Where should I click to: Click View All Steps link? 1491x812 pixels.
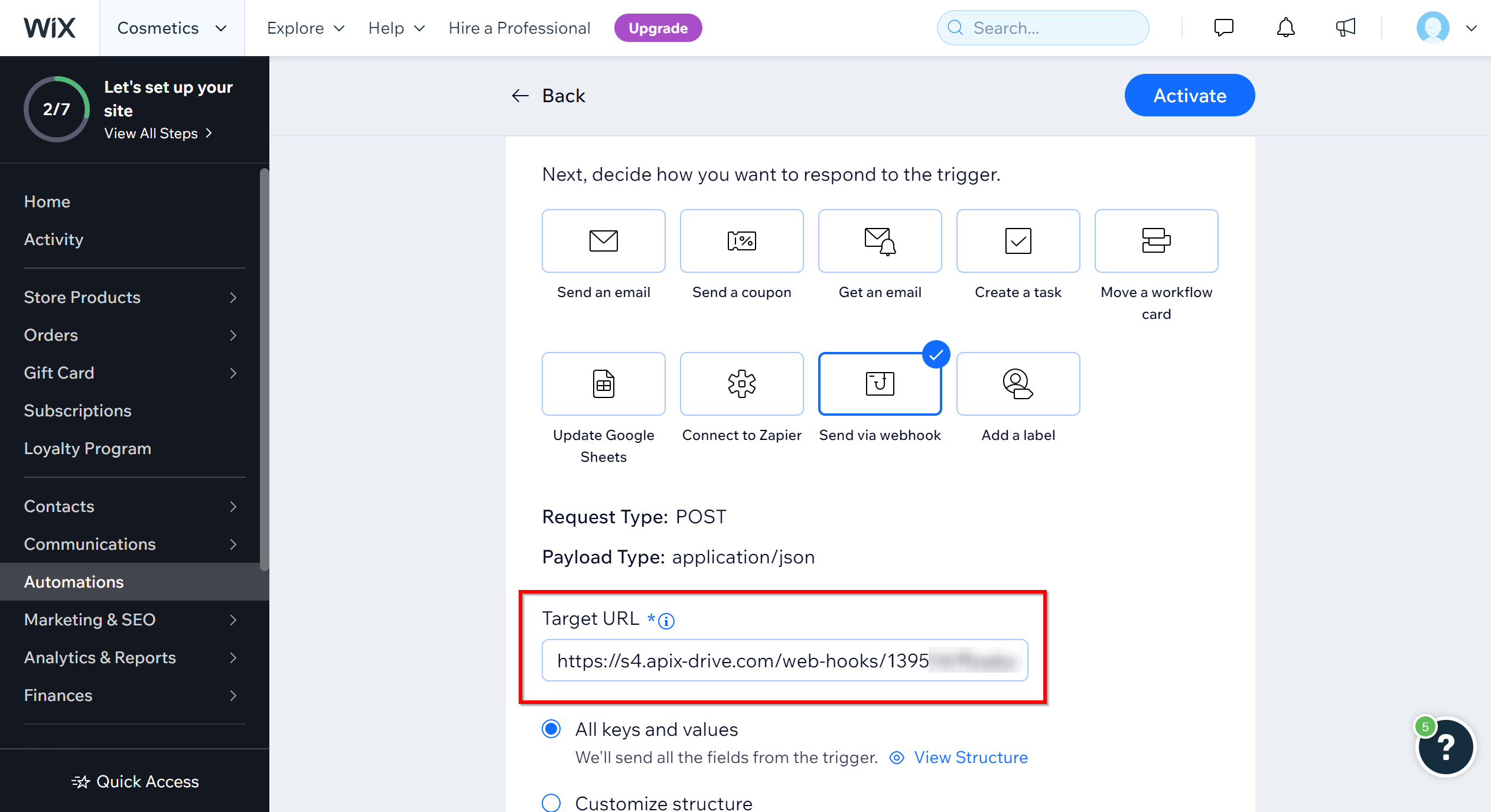[158, 133]
